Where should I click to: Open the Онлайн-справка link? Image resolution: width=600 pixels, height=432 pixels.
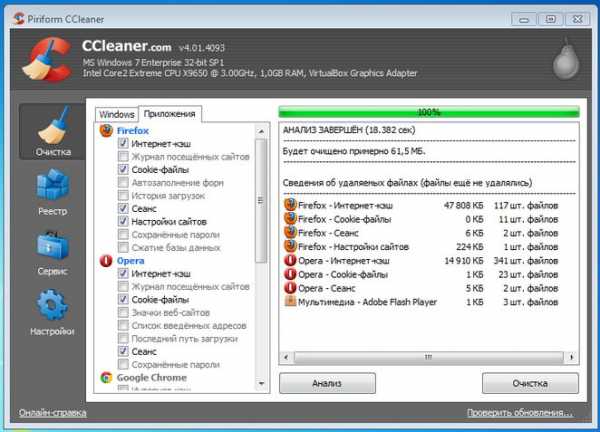[52, 412]
